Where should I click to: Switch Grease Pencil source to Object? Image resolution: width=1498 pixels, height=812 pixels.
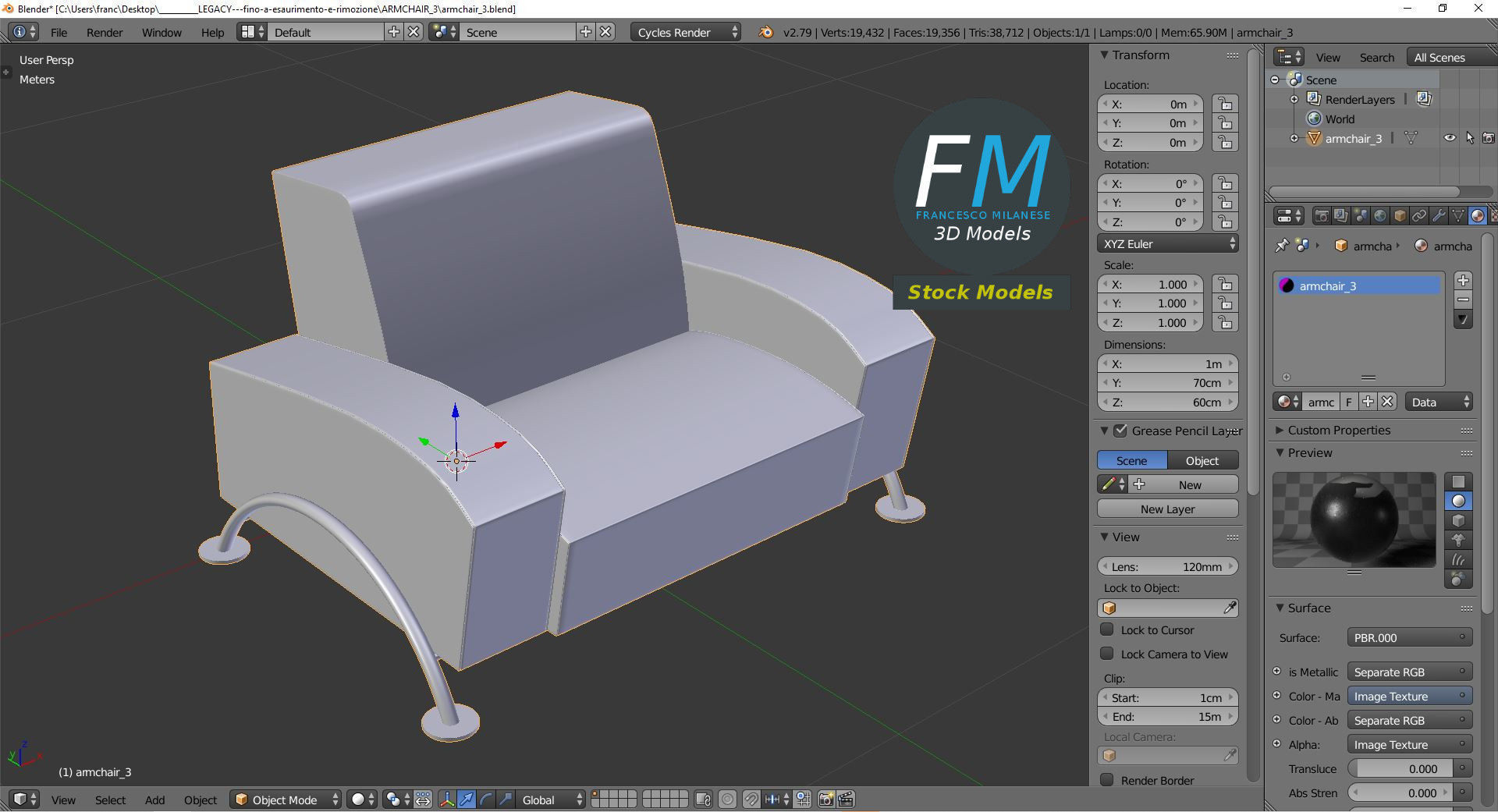pos(1202,460)
